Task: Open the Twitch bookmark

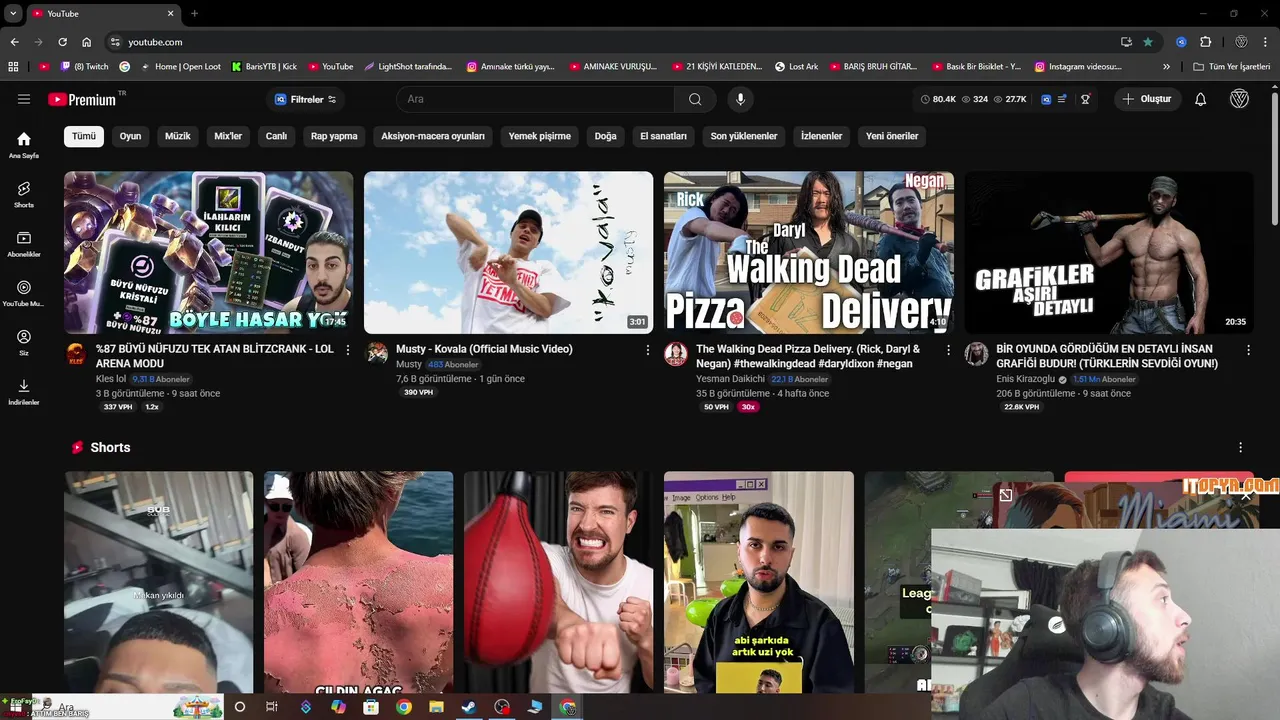Action: pyautogui.click(x=85, y=67)
